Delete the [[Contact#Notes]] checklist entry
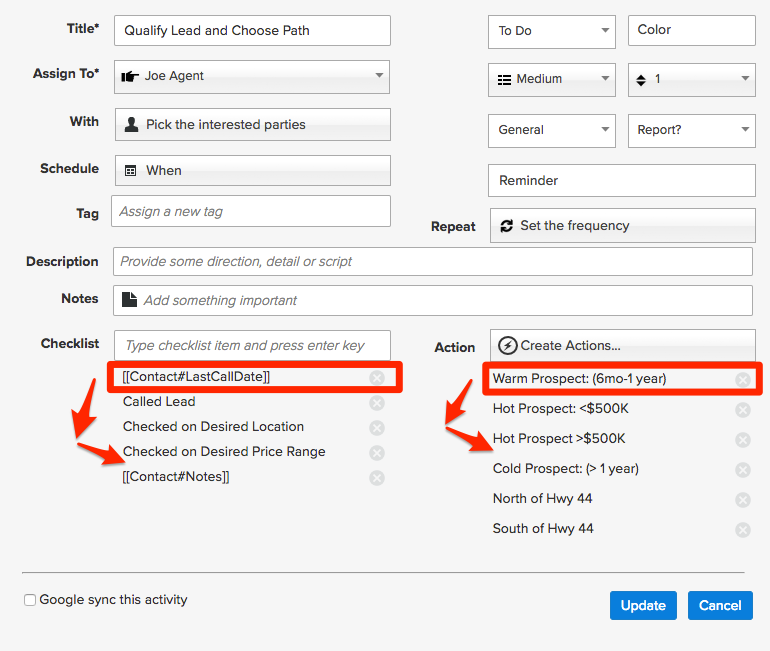Image resolution: width=770 pixels, height=651 pixels. click(377, 478)
